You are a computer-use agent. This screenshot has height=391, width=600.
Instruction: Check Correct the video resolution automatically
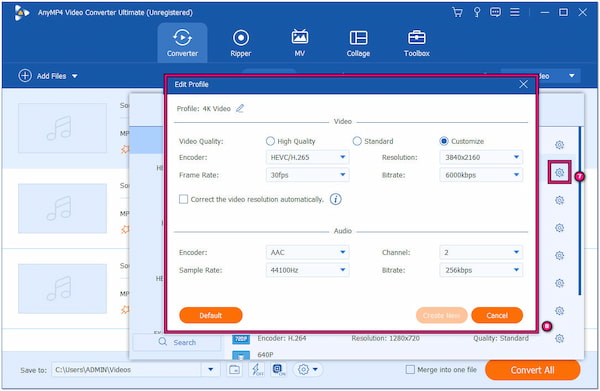pos(184,199)
